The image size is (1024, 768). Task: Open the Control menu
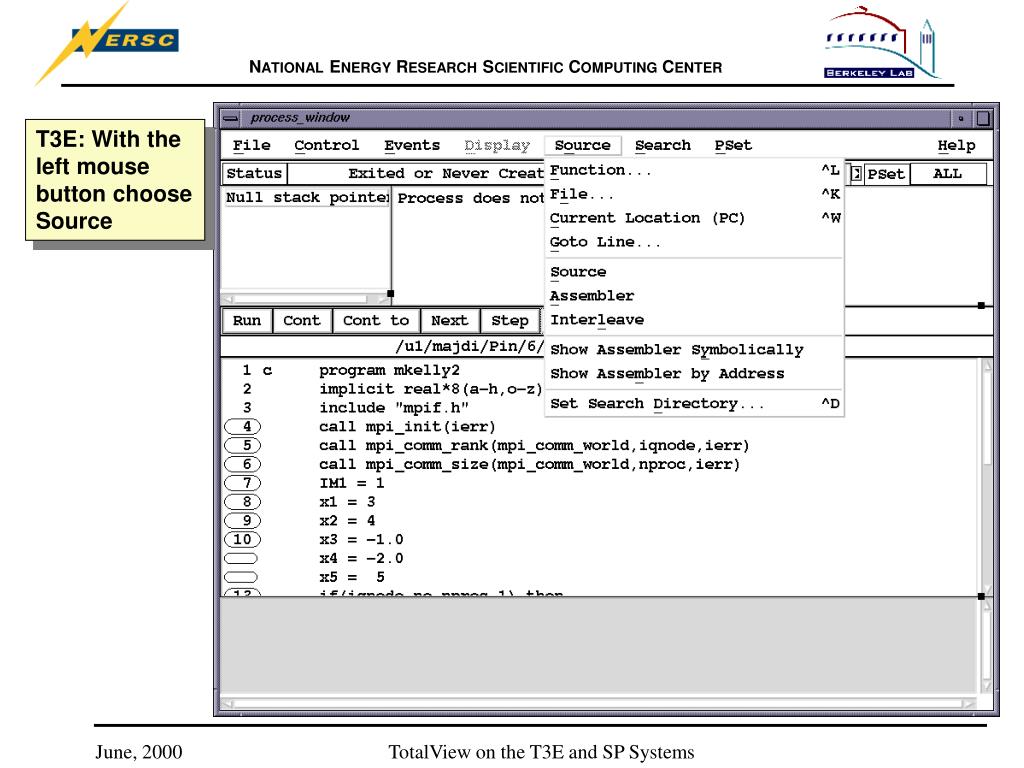coord(327,145)
